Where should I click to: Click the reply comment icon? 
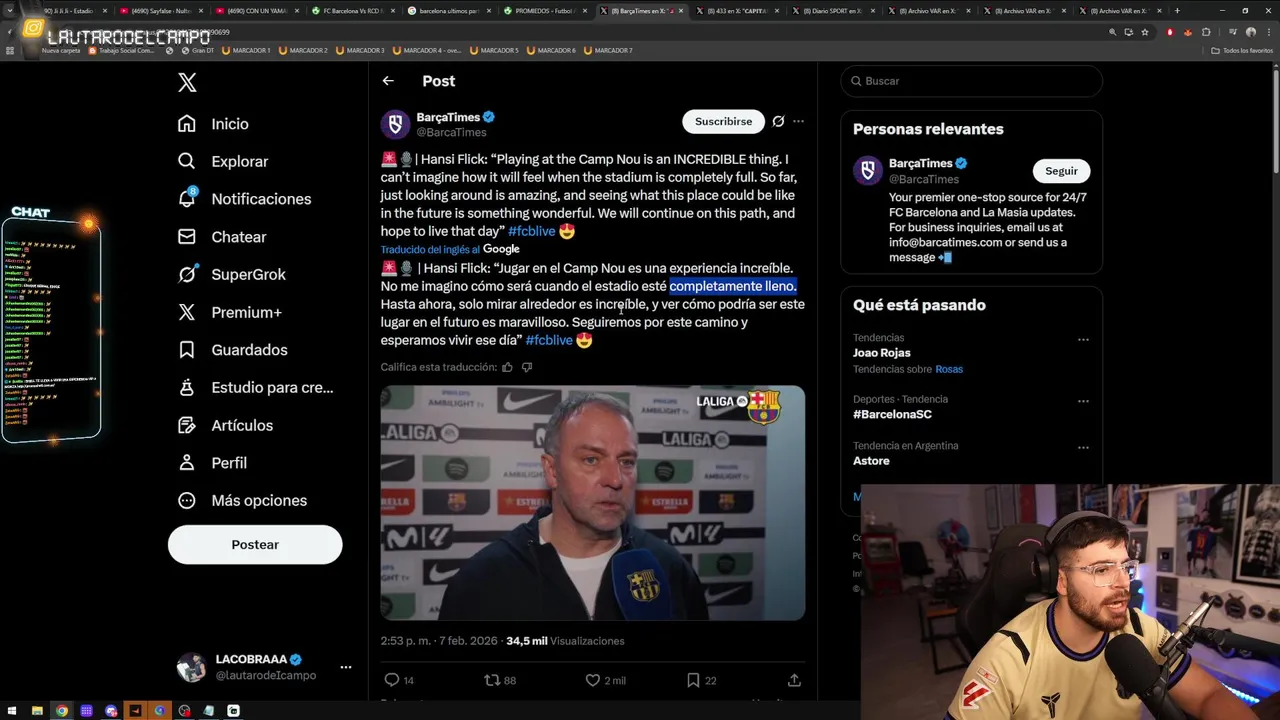392,680
